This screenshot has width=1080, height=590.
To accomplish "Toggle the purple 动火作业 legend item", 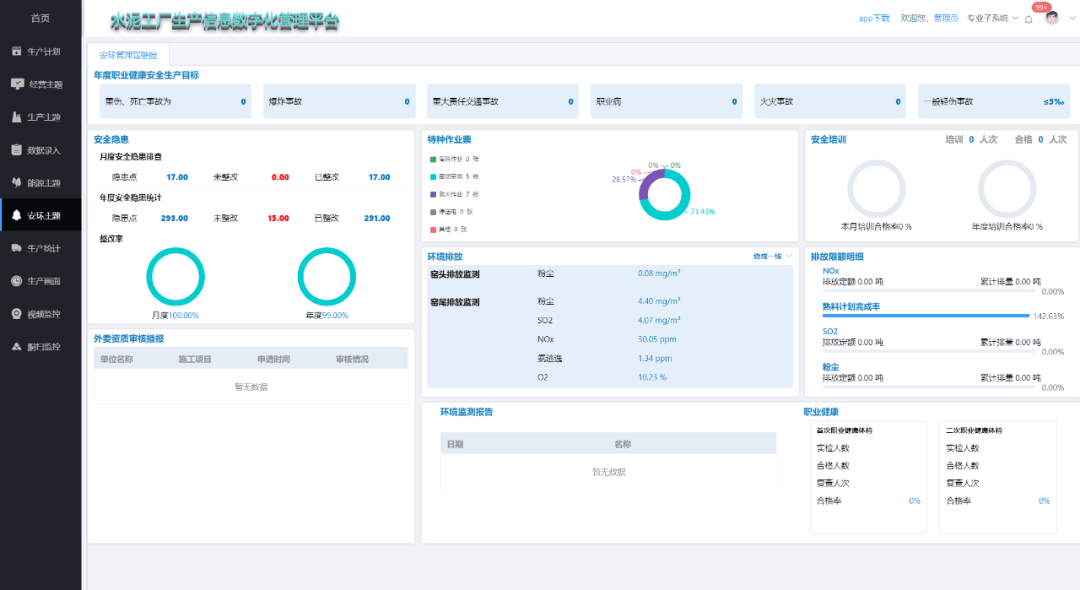I will point(455,194).
